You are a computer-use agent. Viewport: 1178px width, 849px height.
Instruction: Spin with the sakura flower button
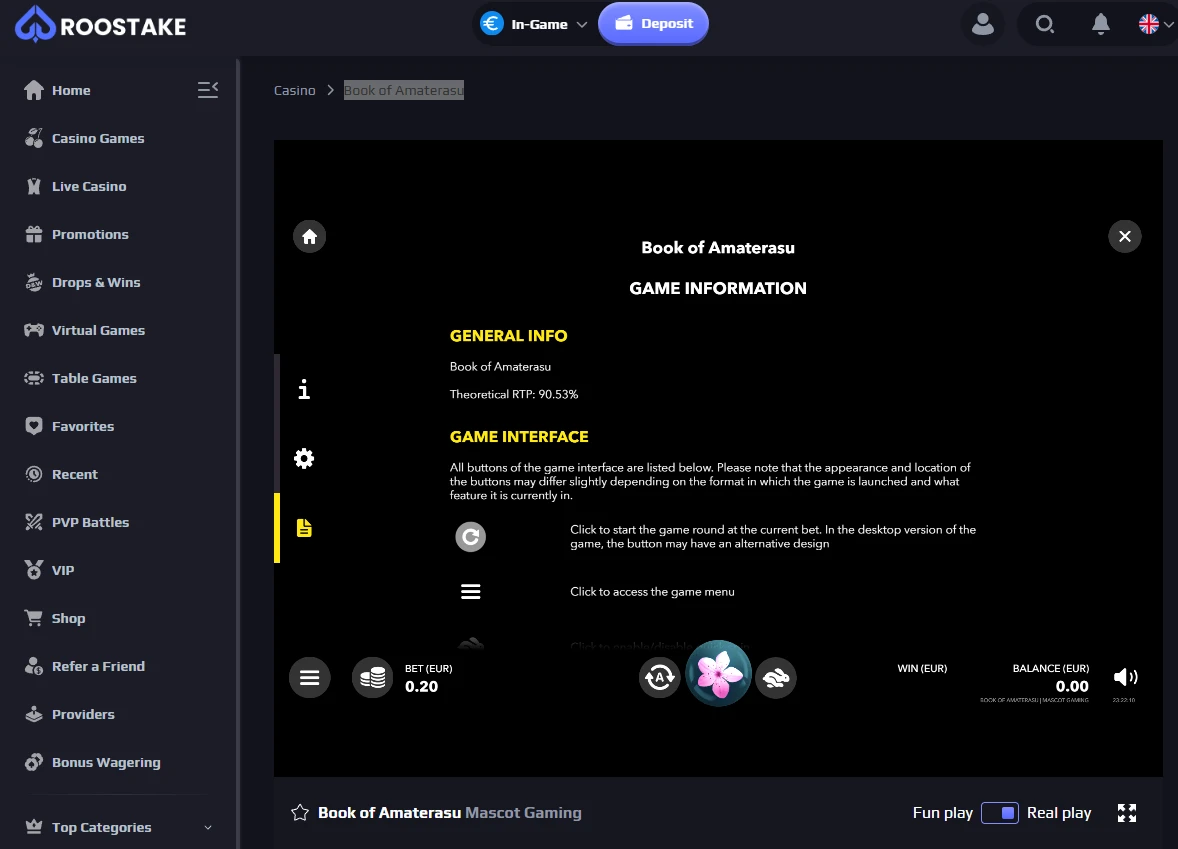(719, 673)
